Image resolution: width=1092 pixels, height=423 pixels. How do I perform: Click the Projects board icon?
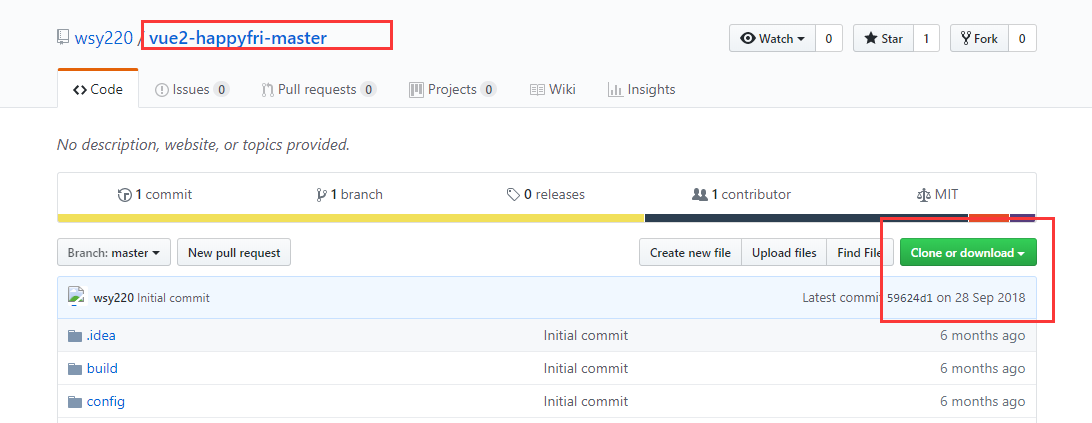click(416, 89)
